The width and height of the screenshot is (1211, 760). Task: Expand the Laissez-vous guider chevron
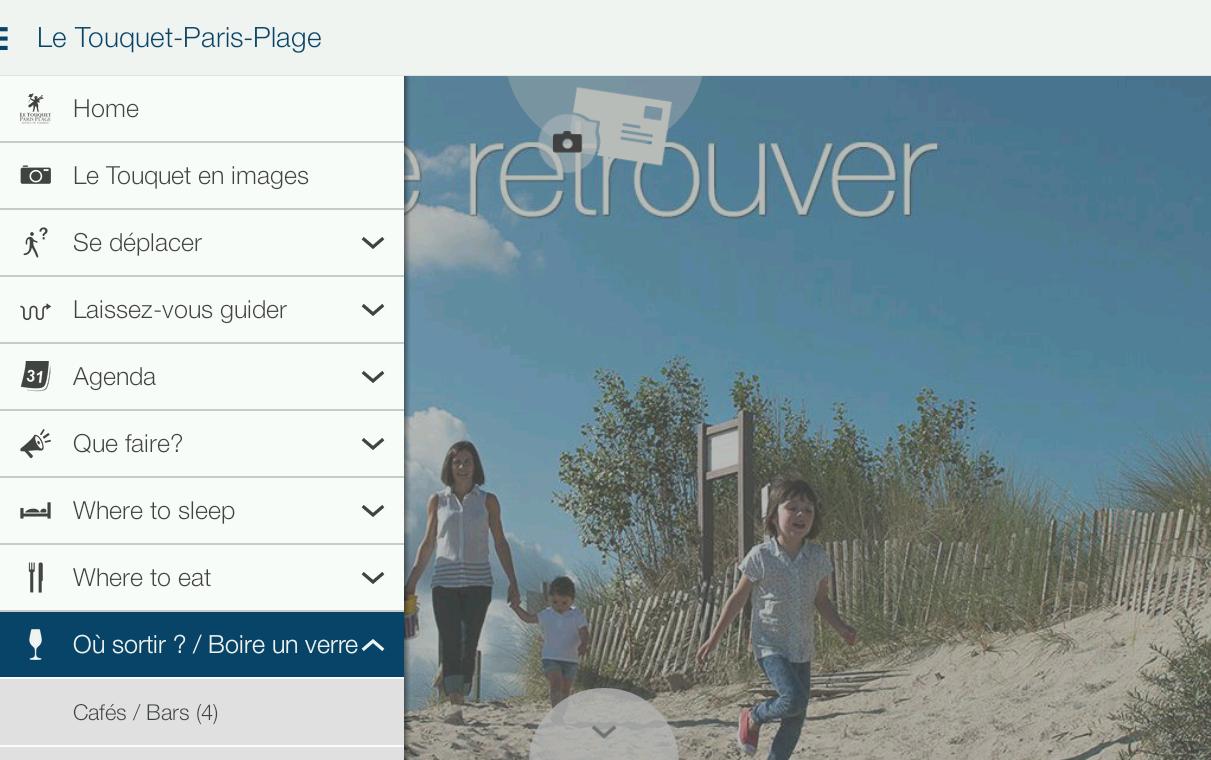(x=373, y=310)
